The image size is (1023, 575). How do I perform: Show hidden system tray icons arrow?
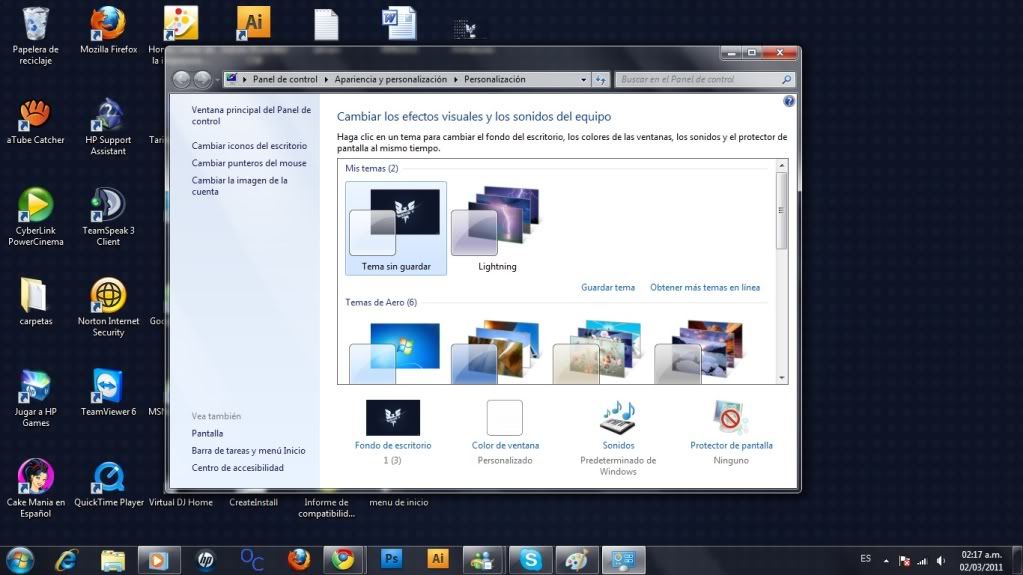tap(886, 561)
